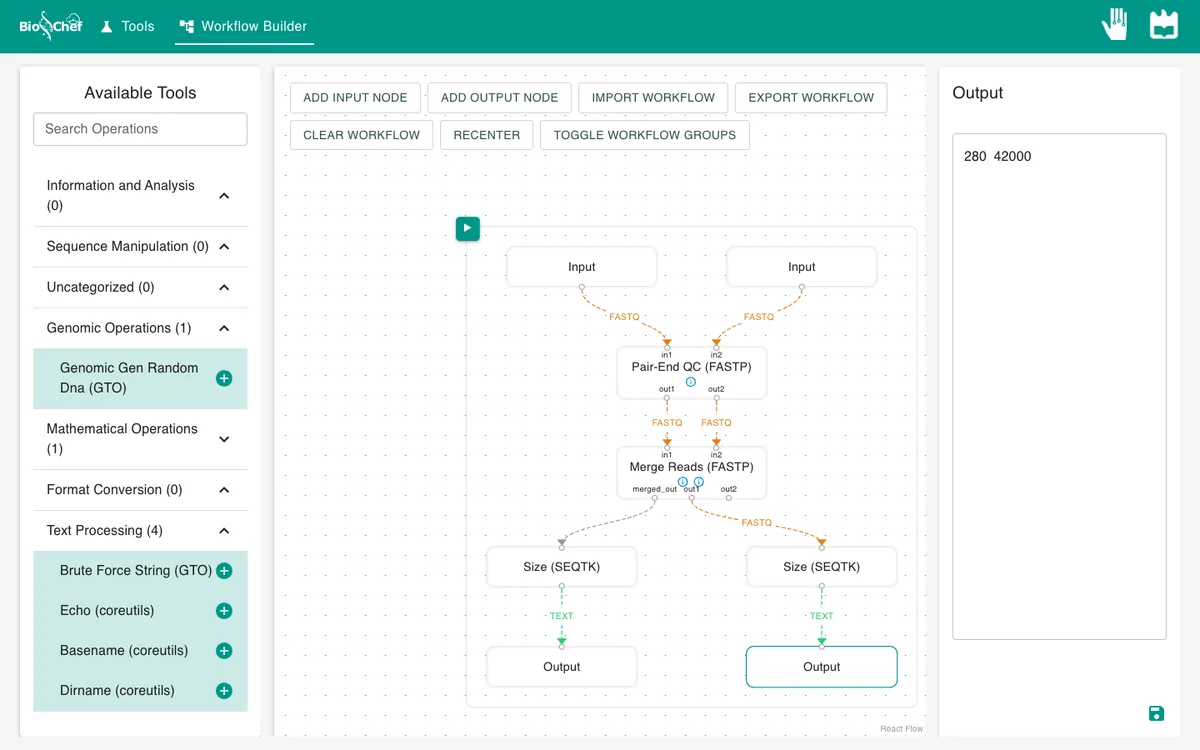Add the Basename (coreutils) tool

[224, 651]
